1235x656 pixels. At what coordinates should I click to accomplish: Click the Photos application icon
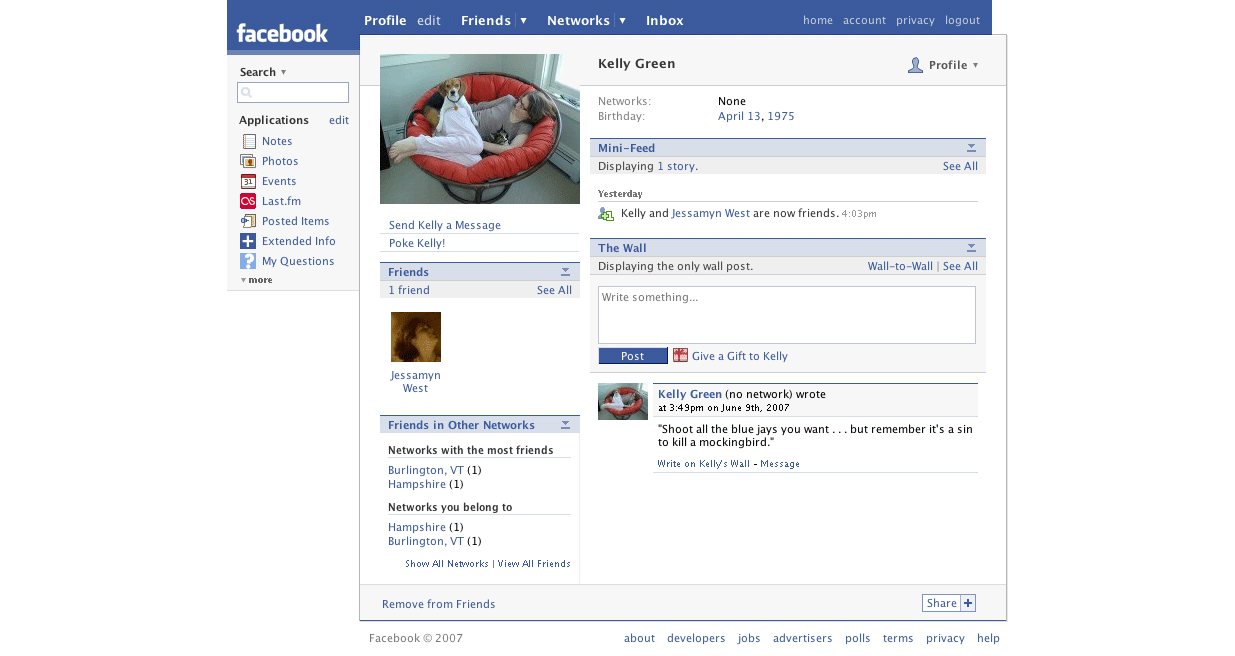click(x=248, y=161)
